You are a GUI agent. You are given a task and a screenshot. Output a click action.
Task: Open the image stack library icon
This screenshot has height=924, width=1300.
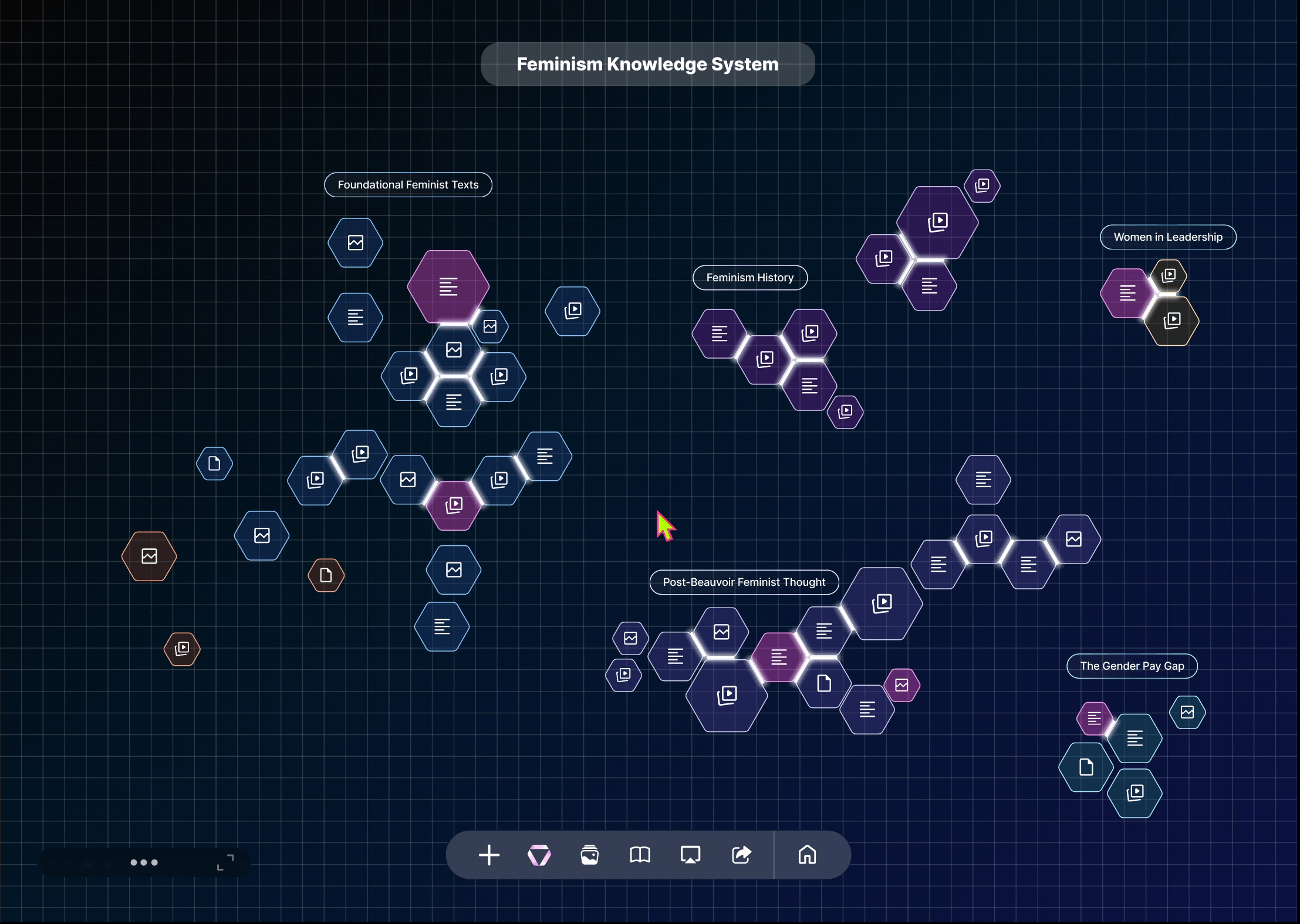point(589,855)
